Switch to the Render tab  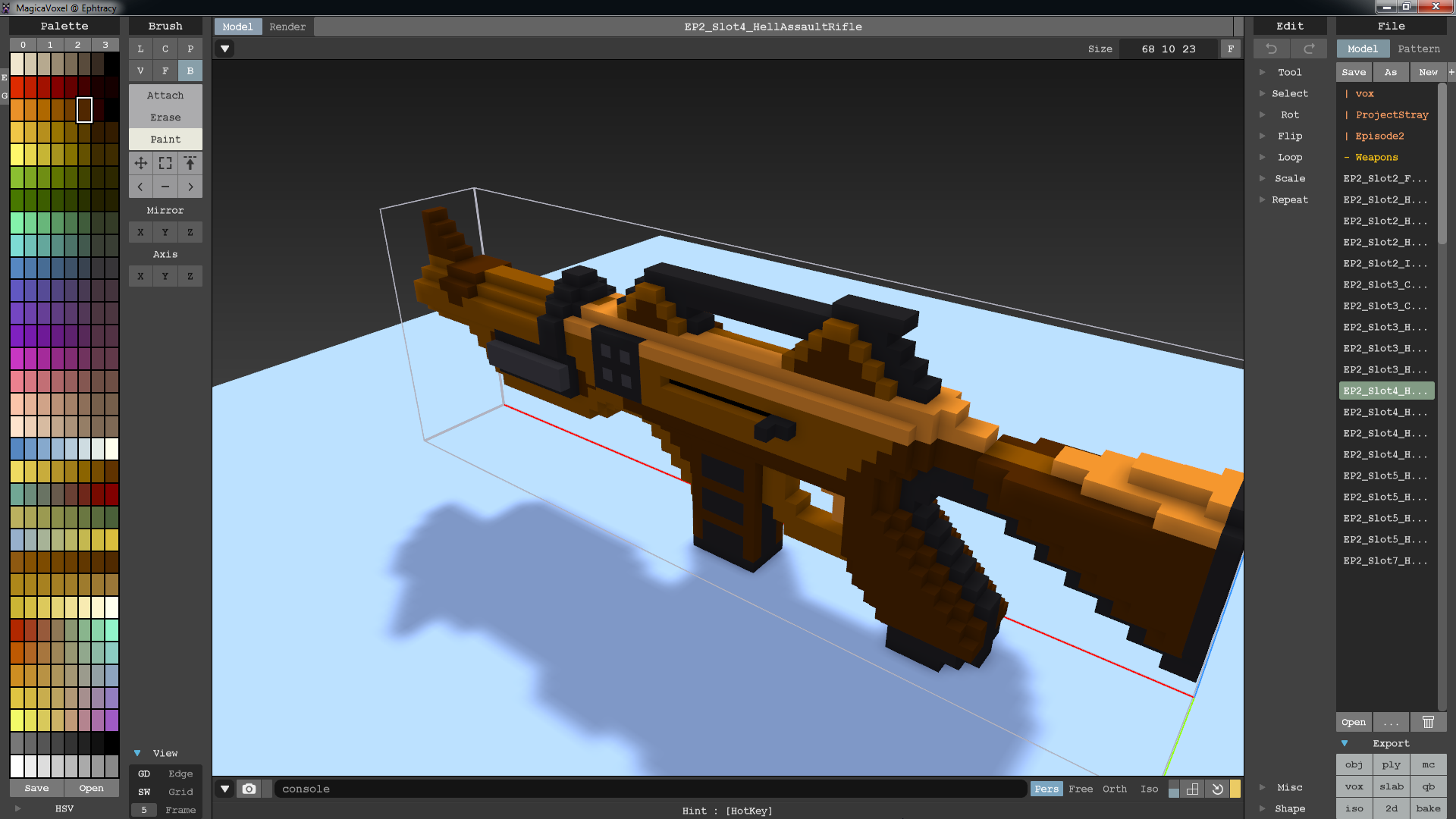[x=287, y=26]
